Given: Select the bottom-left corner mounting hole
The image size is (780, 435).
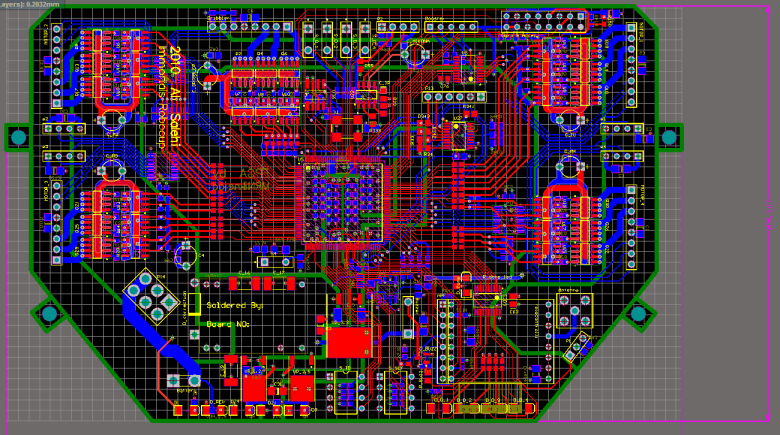Looking at the screenshot, I should (48, 315).
